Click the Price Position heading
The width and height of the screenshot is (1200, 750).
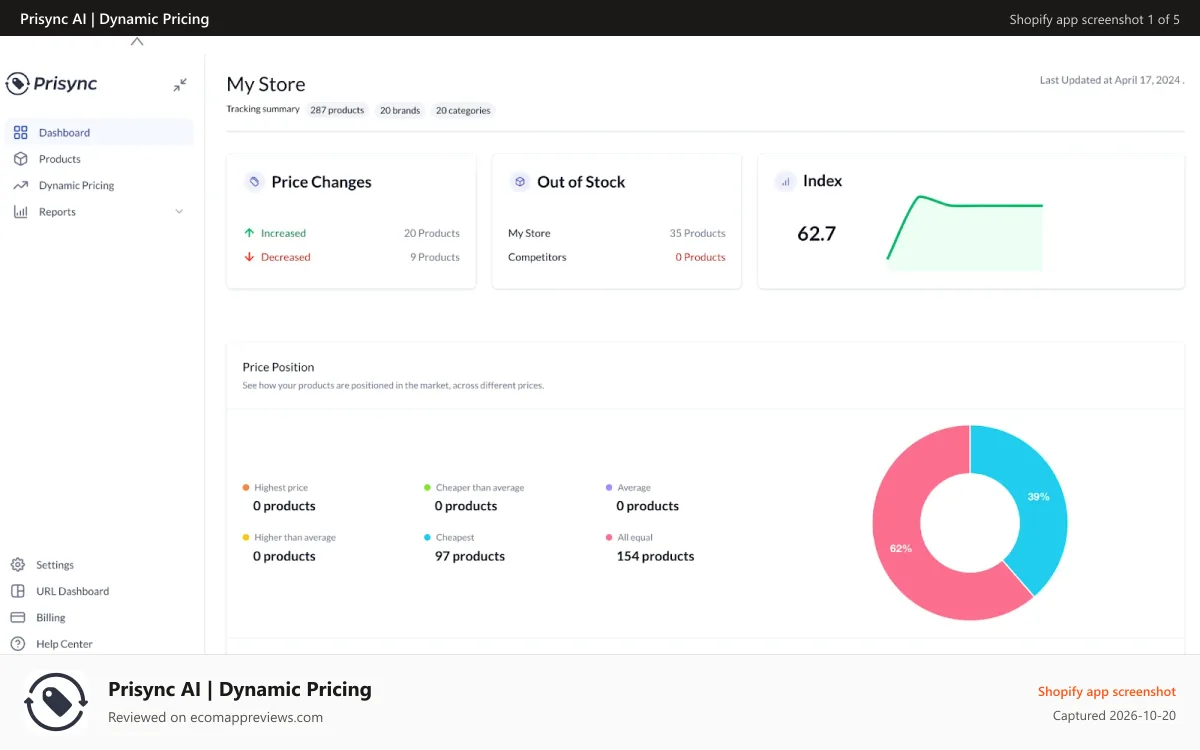click(x=278, y=367)
